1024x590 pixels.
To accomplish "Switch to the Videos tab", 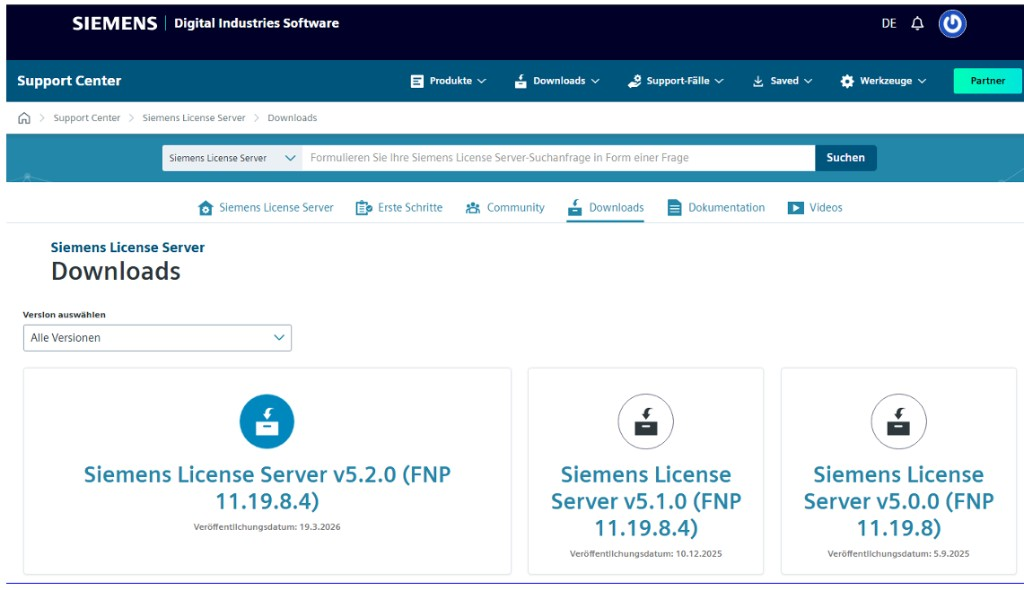I will click(815, 208).
